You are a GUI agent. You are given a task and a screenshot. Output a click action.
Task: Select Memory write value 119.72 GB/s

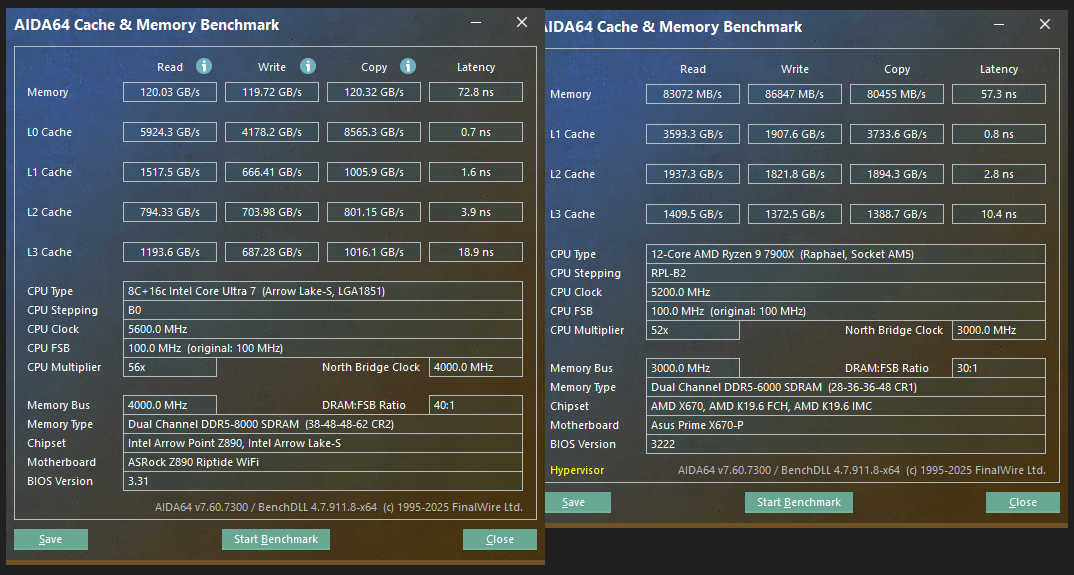point(272,92)
